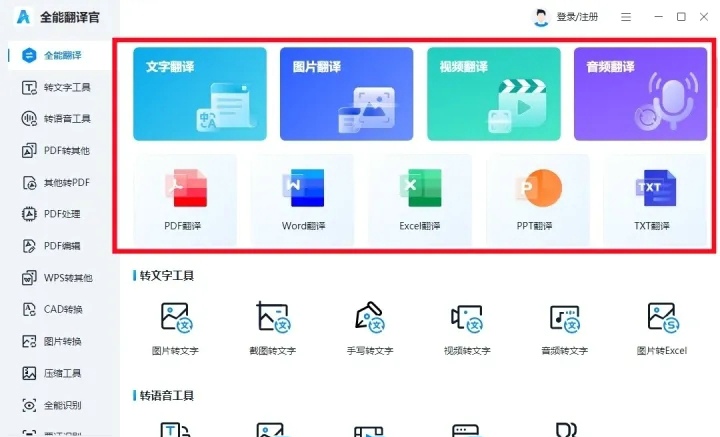This screenshot has height=437, width=720.
Task: Minimize the application window
Action: pyautogui.click(x=658, y=17)
